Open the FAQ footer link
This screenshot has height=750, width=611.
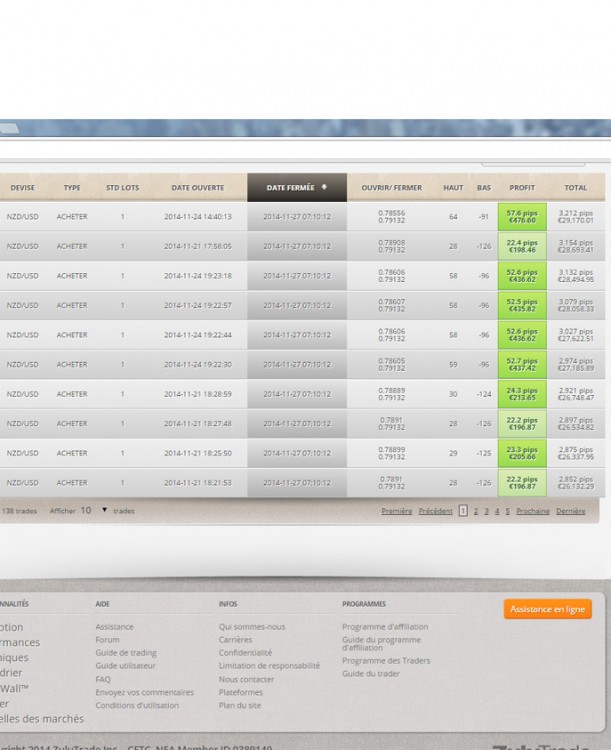103,679
